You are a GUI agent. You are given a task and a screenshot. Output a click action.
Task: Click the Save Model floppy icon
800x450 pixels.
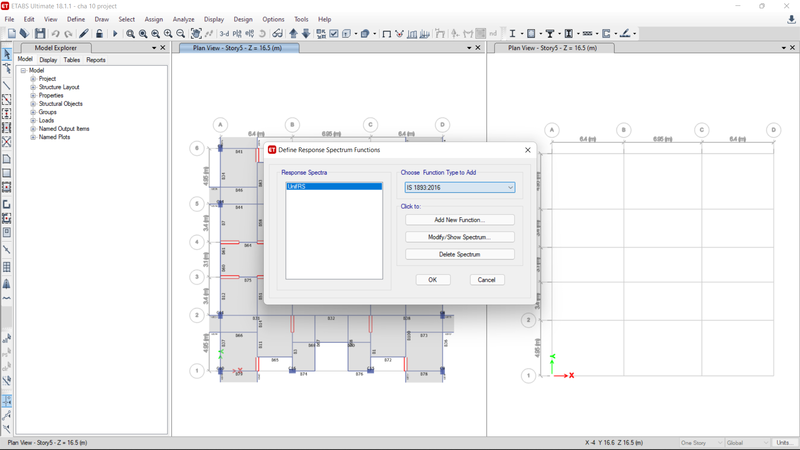click(40, 34)
